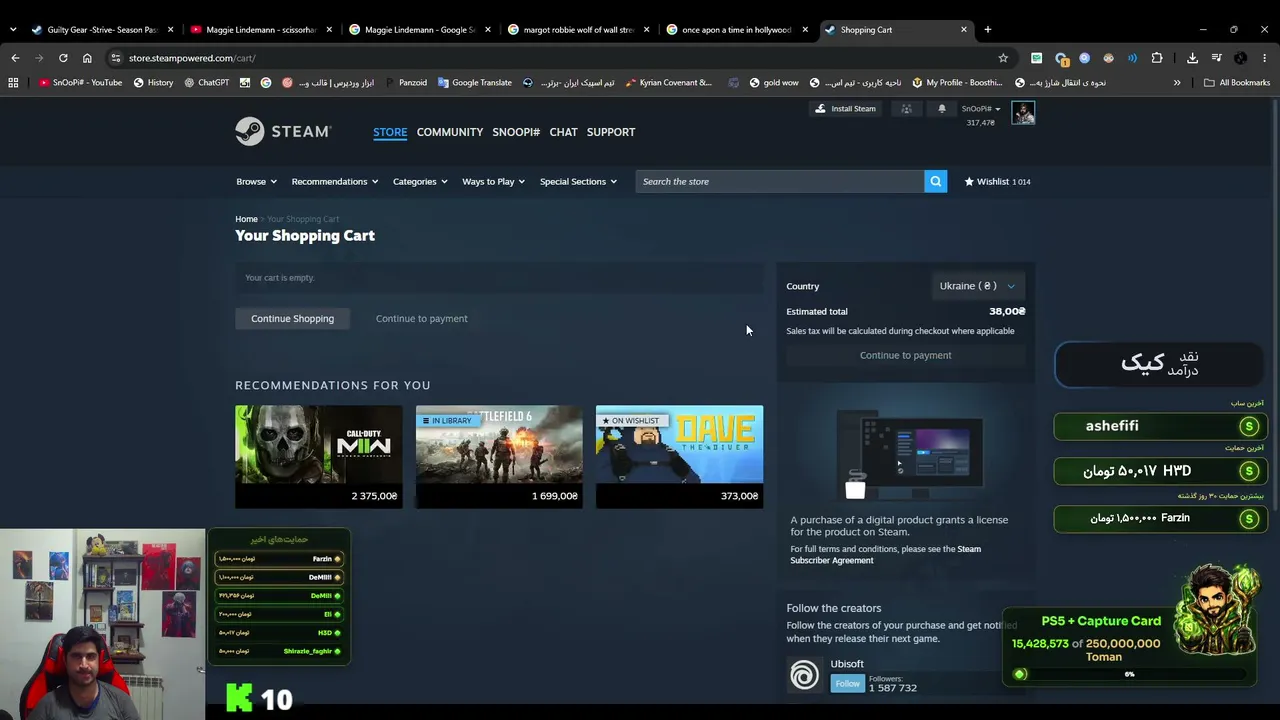1280x720 pixels.
Task: Click the site information icon in address bar
Action: point(116,58)
